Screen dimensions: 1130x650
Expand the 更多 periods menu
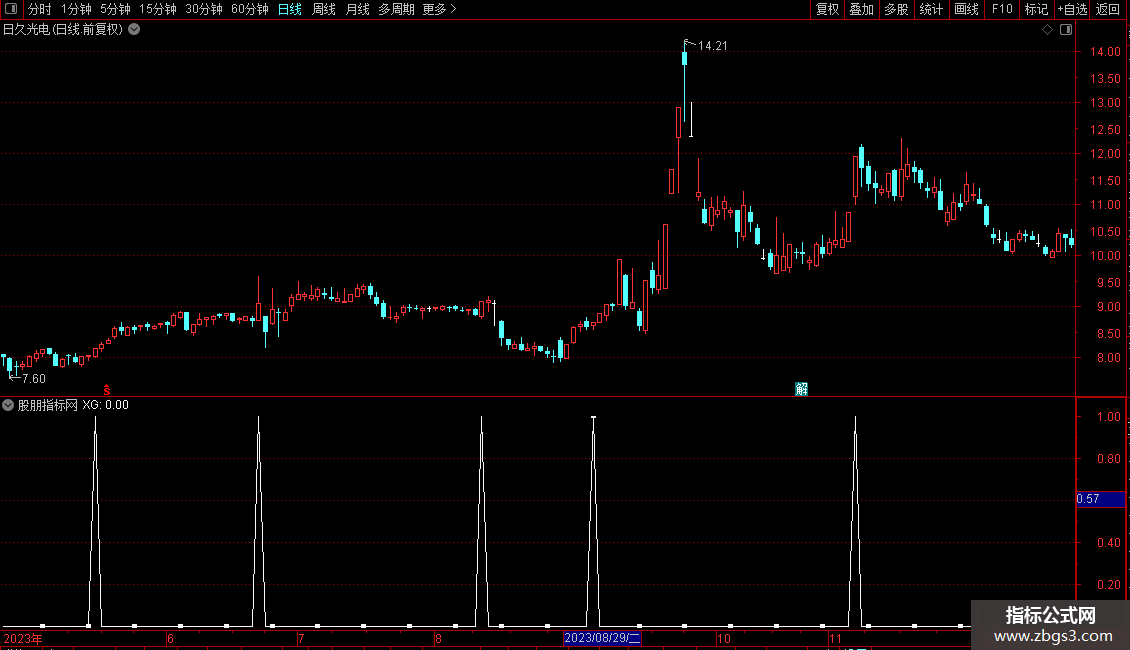point(439,9)
